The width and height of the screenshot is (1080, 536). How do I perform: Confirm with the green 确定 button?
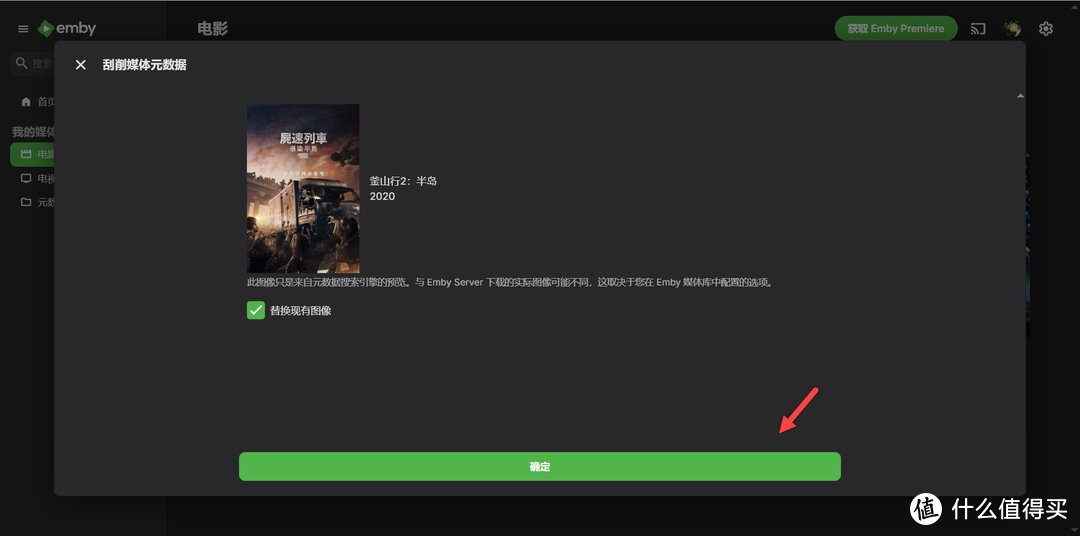539,466
